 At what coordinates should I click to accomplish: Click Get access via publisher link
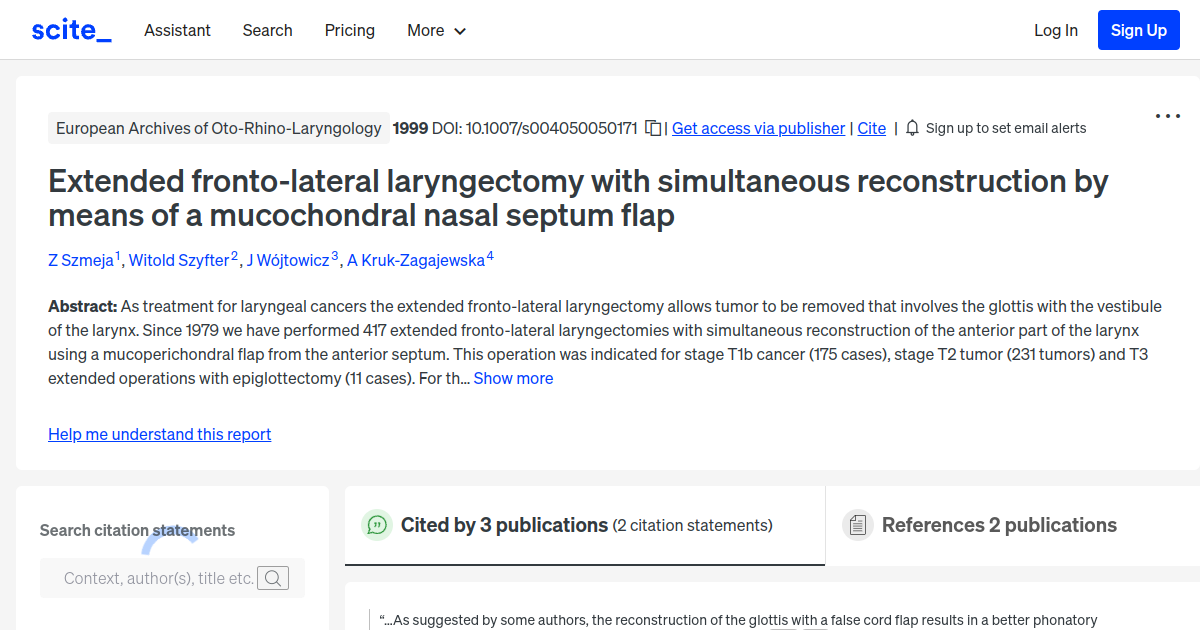coord(758,128)
